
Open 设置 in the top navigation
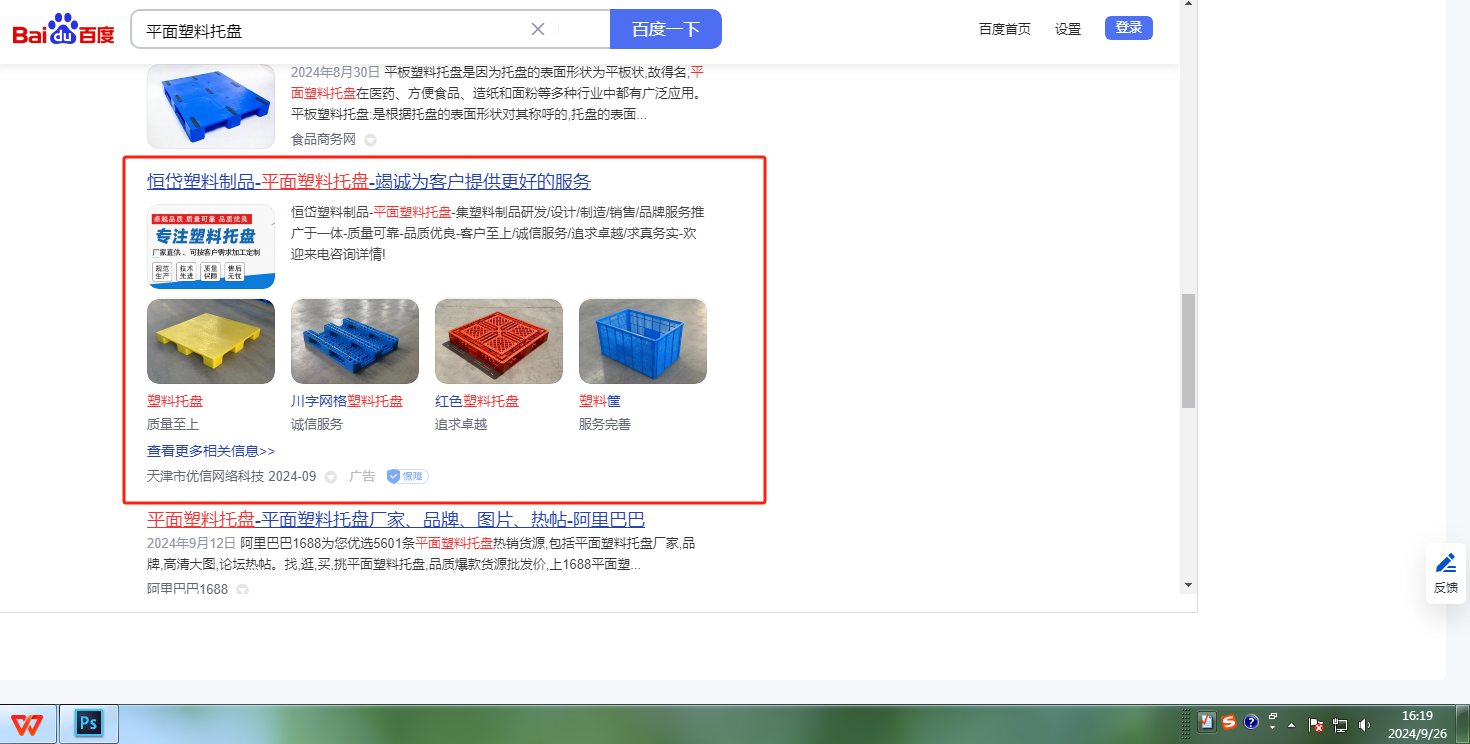coord(1068,29)
